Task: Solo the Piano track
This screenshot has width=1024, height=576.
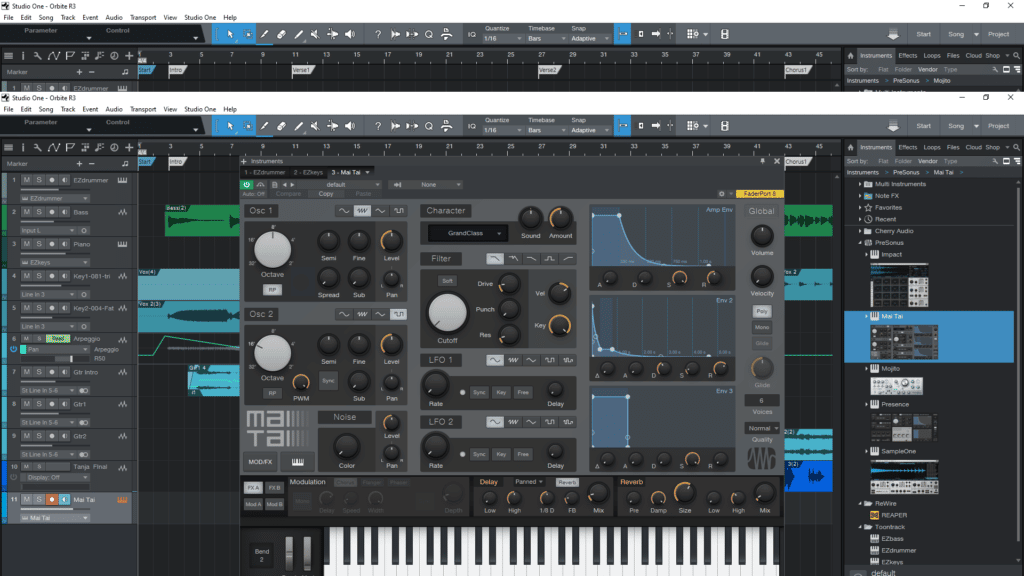Action: tap(39, 244)
